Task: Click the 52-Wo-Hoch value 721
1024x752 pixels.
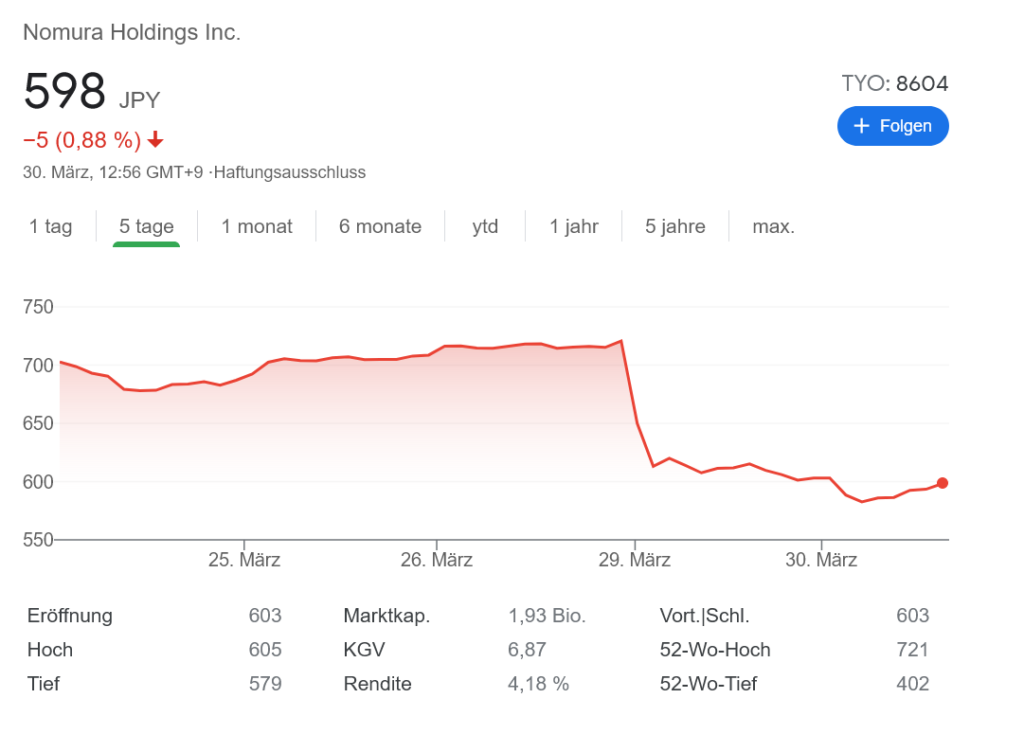Action: pos(912,650)
